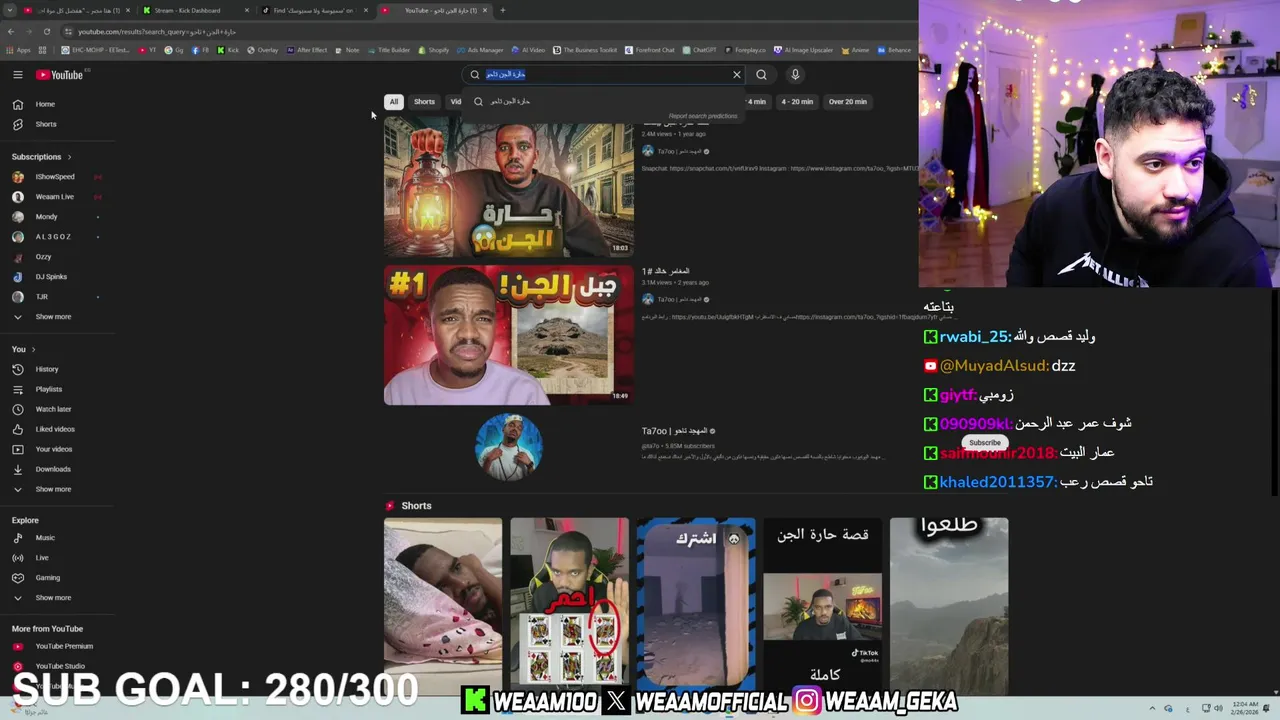Select the Over 20 min filter chip
1280x720 pixels.
pyautogui.click(x=847, y=101)
